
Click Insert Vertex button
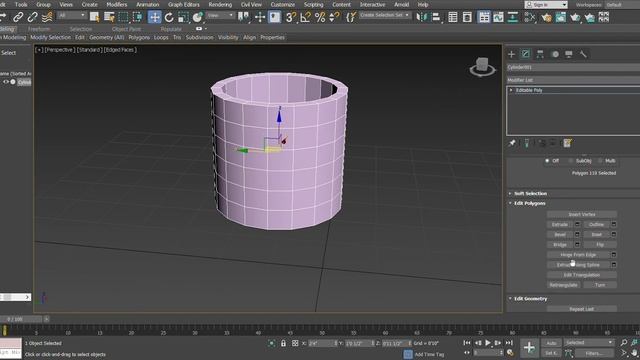pyautogui.click(x=582, y=214)
